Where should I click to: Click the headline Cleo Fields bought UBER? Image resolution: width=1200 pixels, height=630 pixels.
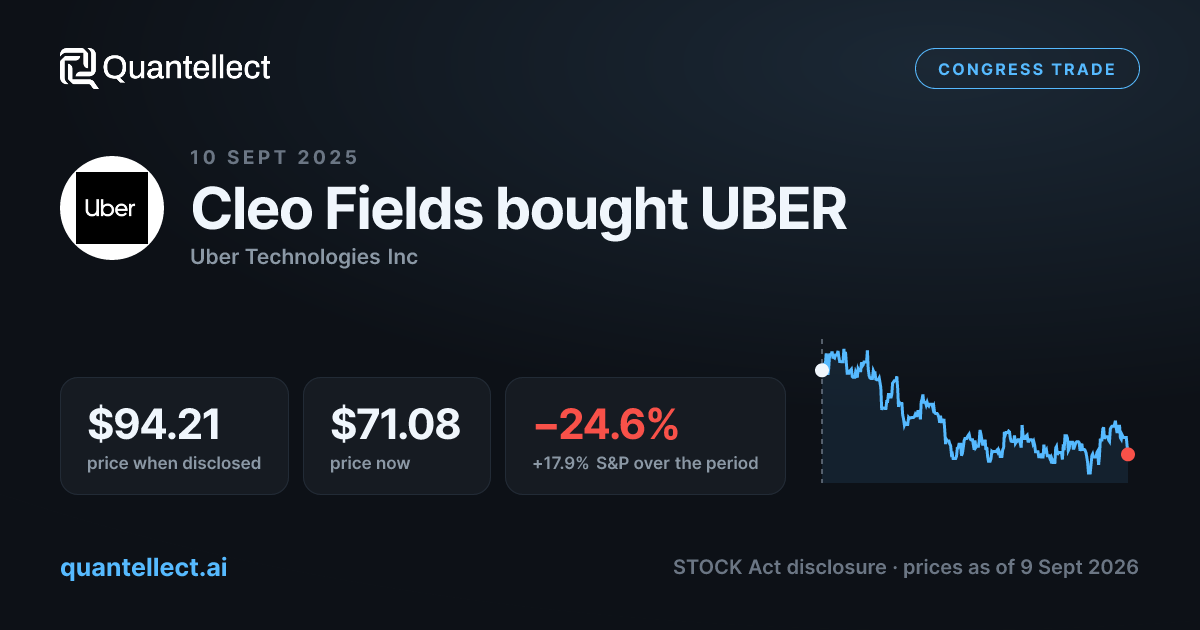point(518,208)
